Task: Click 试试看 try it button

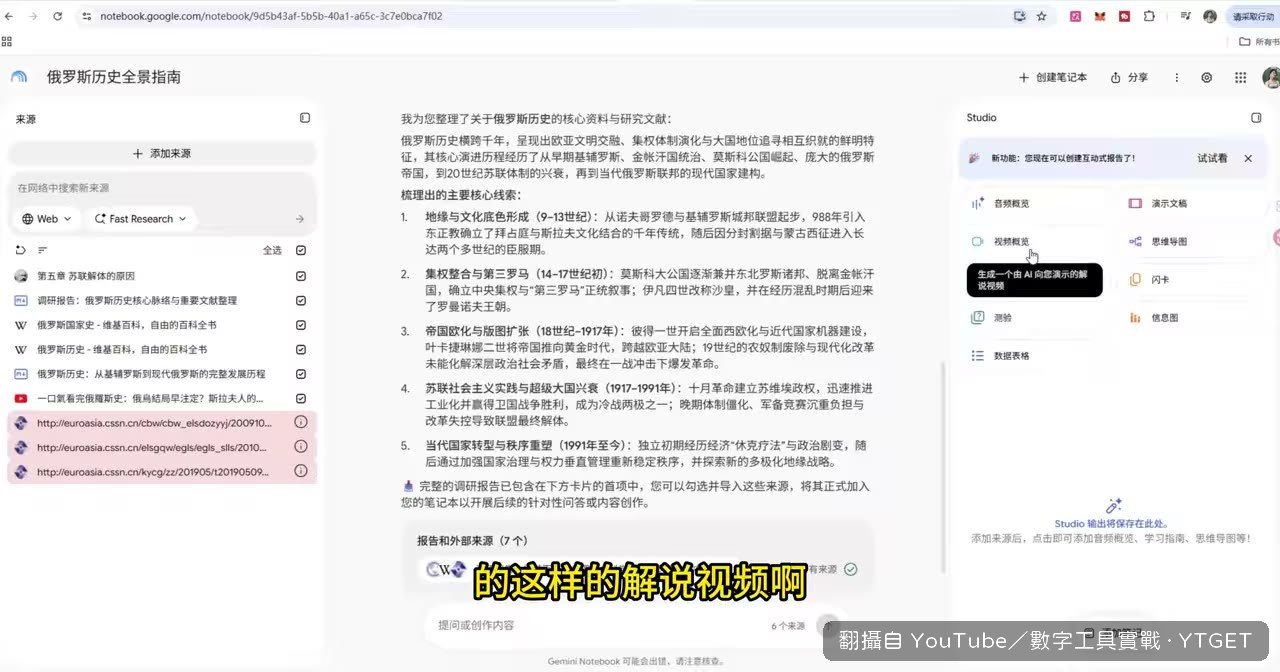Action: tap(1212, 158)
